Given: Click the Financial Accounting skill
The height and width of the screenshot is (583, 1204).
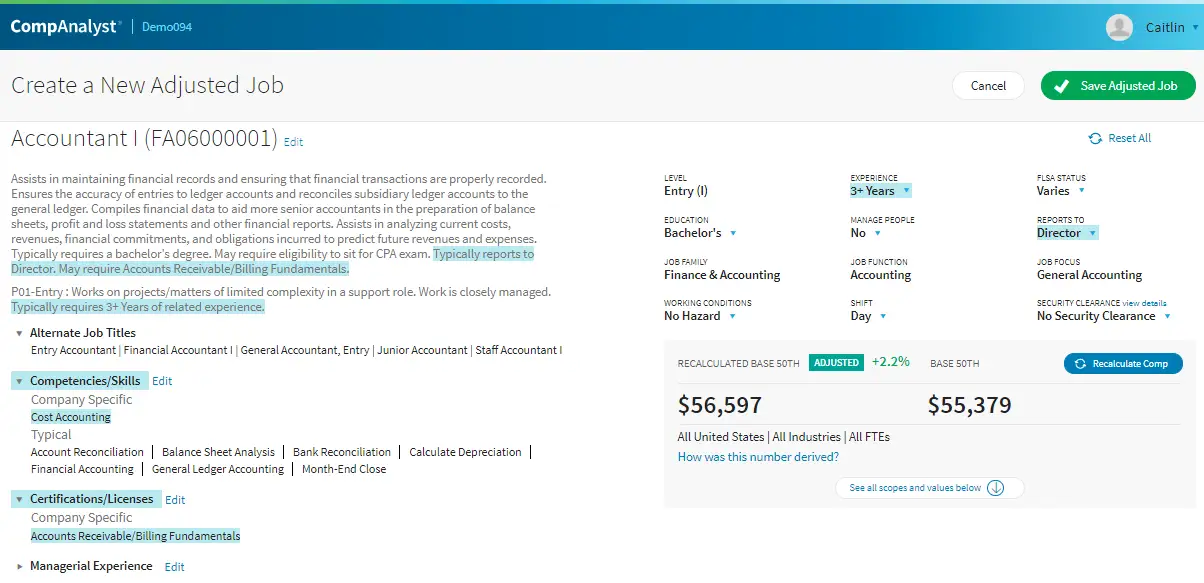Looking at the screenshot, I should pyautogui.click(x=82, y=469).
